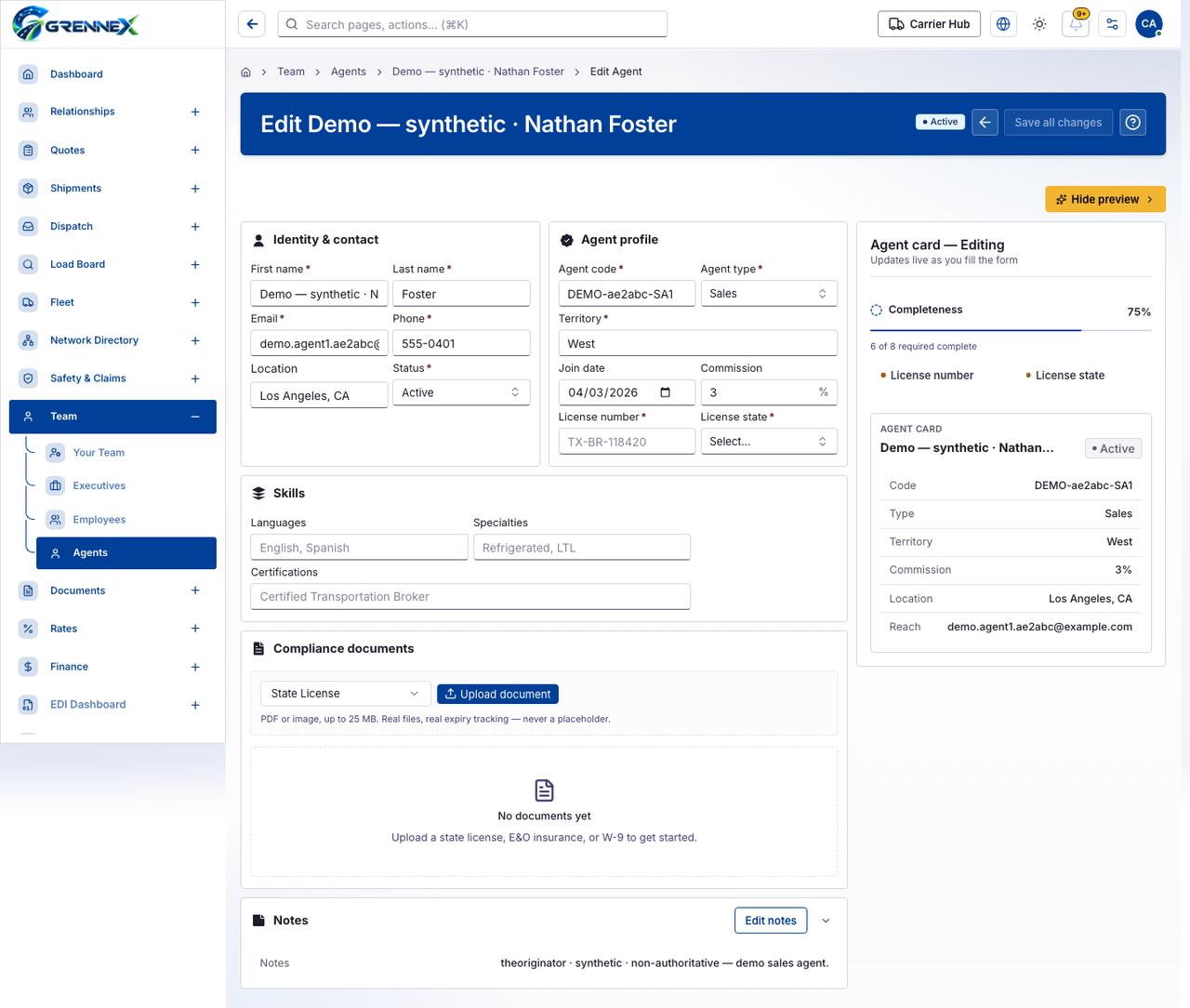Image resolution: width=1190 pixels, height=1008 pixels.
Task: Open notifications bell with 9+ badge
Action: 1076,24
